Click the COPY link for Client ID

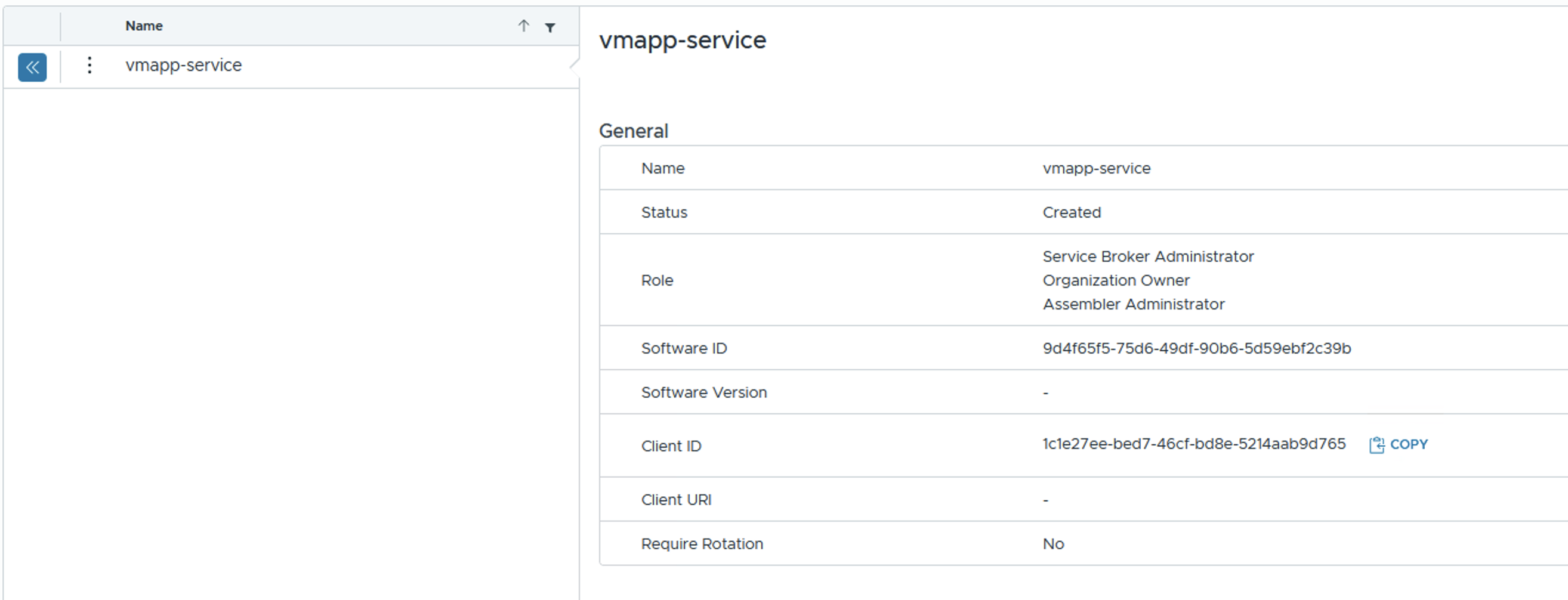click(1409, 444)
